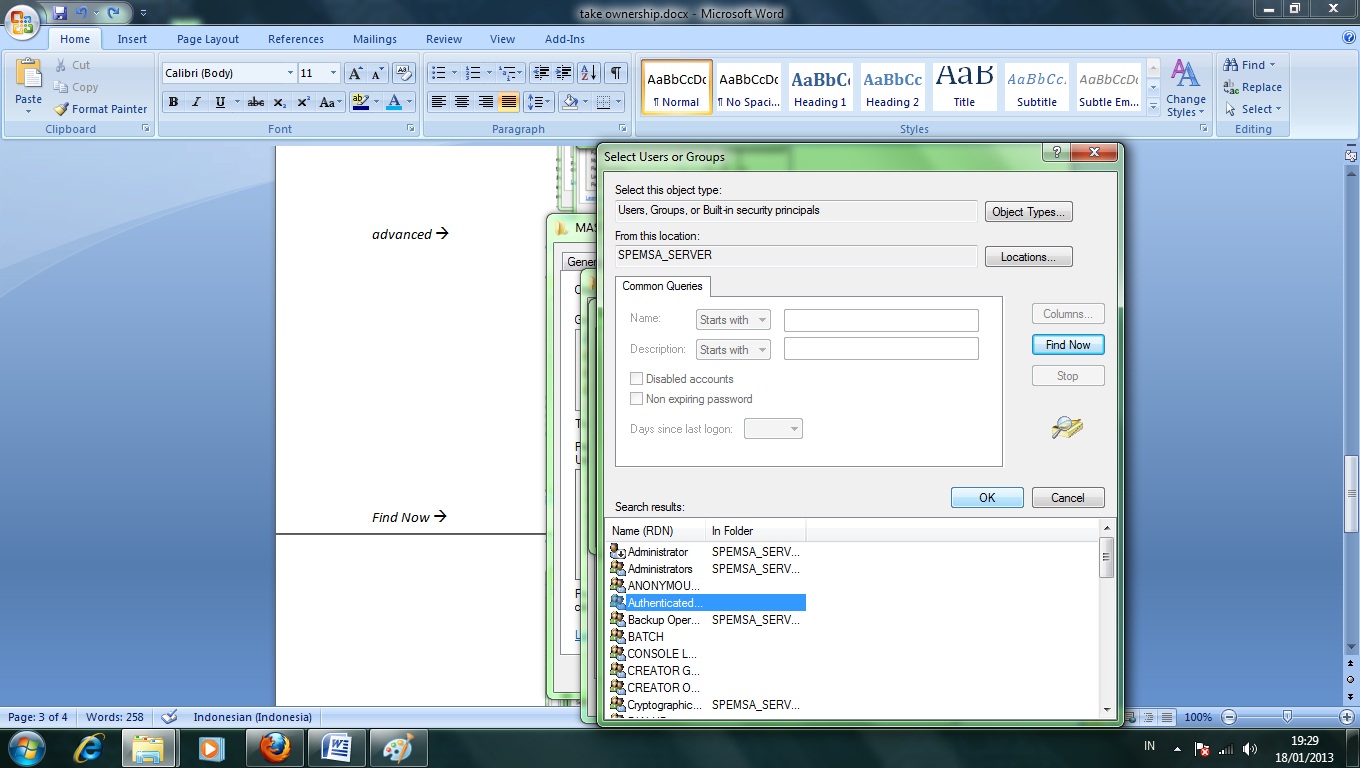Viewport: 1360px width, 768px height.
Task: Confirm selection with OK button
Action: (x=987, y=498)
